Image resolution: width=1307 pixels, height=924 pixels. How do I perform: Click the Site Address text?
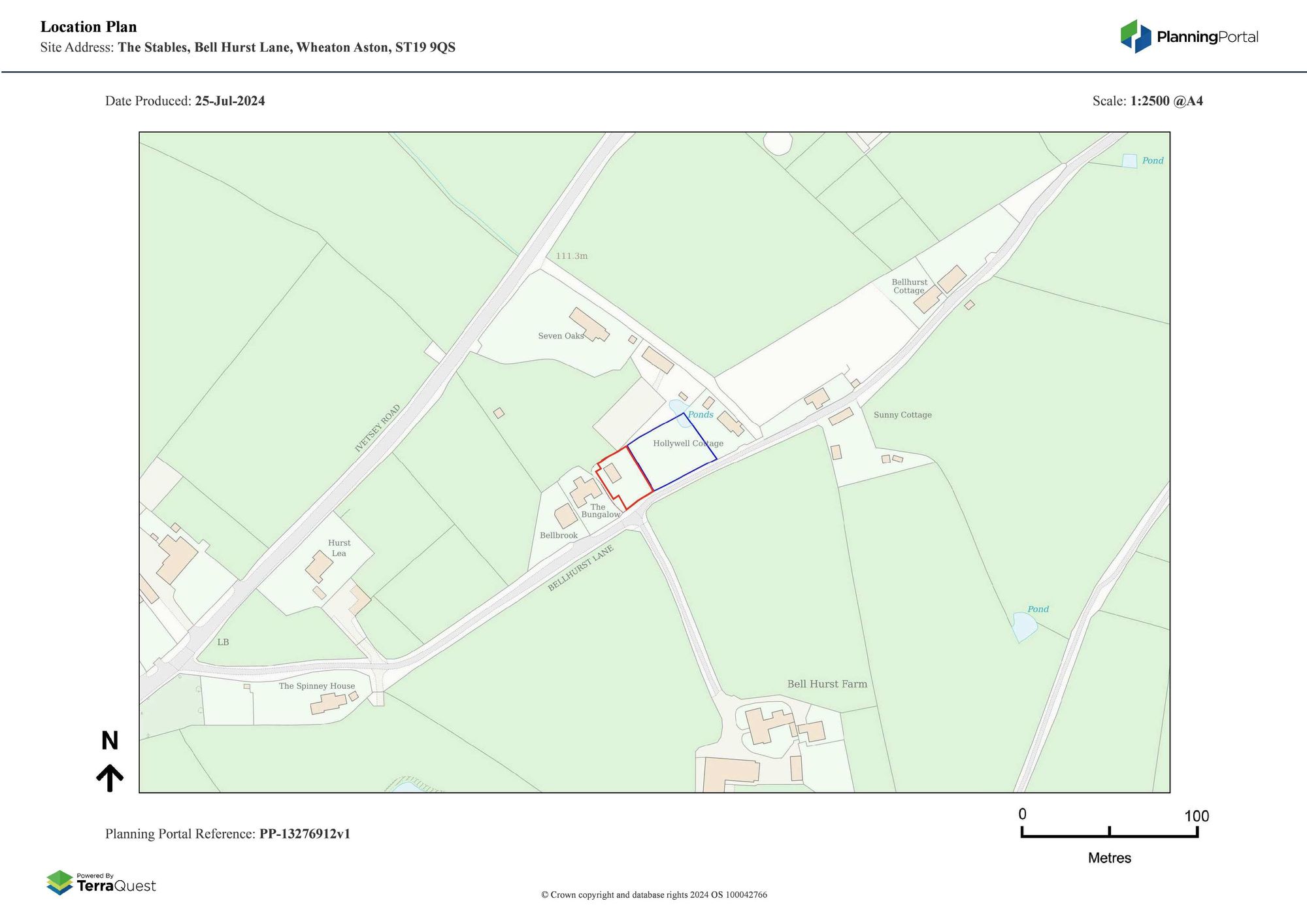[x=248, y=47]
